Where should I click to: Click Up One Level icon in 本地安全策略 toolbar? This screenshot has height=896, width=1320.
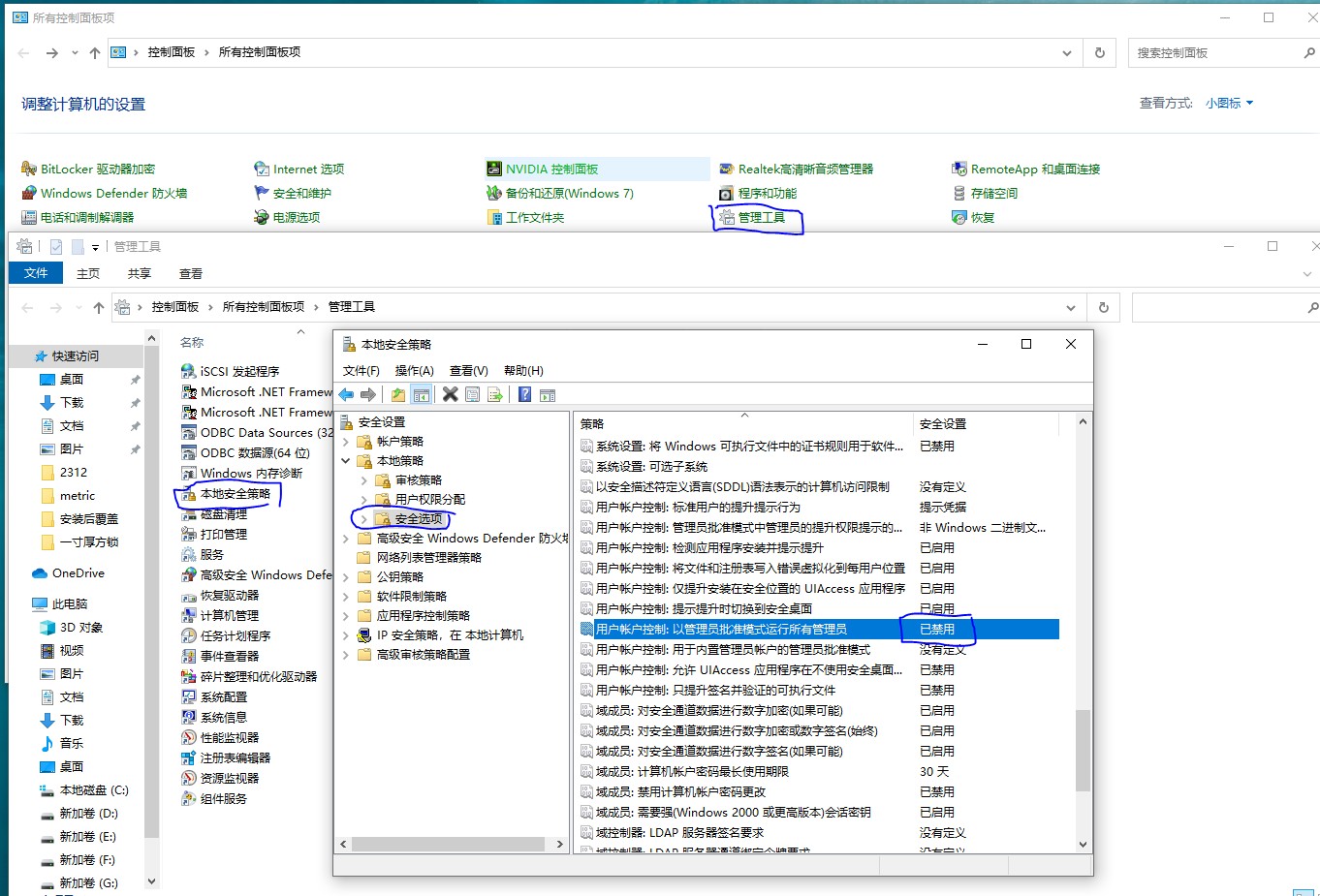[397, 394]
